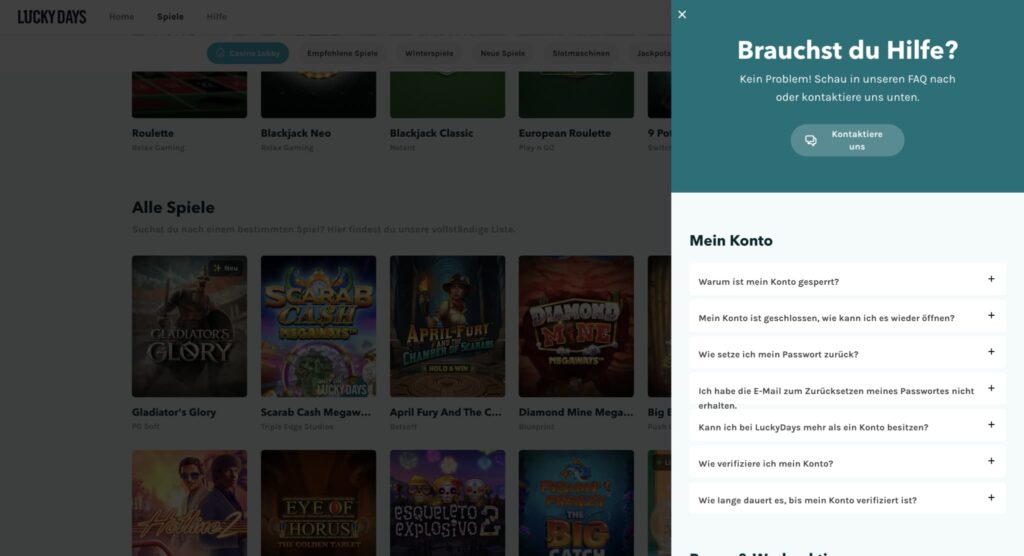Open Scarab Cash Megaways game thumbnail
The image size is (1024, 556).
click(318, 326)
